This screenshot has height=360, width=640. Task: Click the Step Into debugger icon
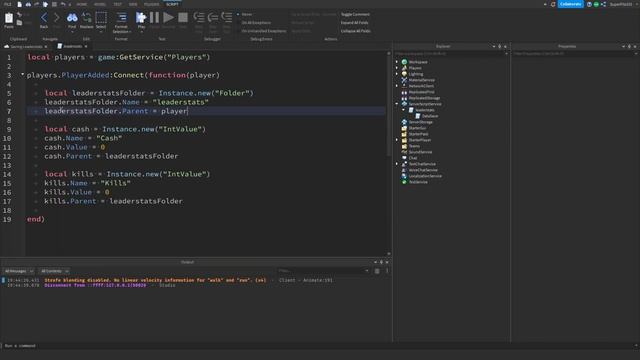(x=199, y=18)
